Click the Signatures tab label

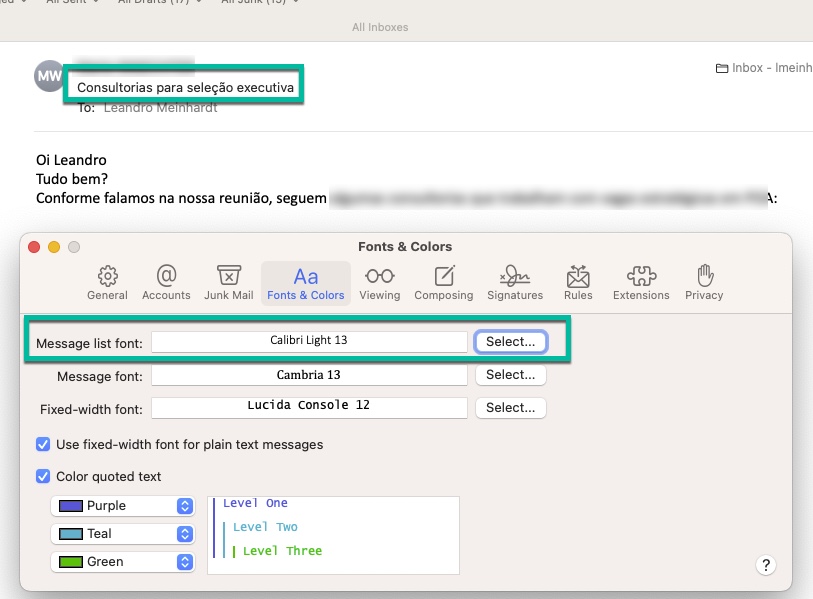[x=515, y=295]
